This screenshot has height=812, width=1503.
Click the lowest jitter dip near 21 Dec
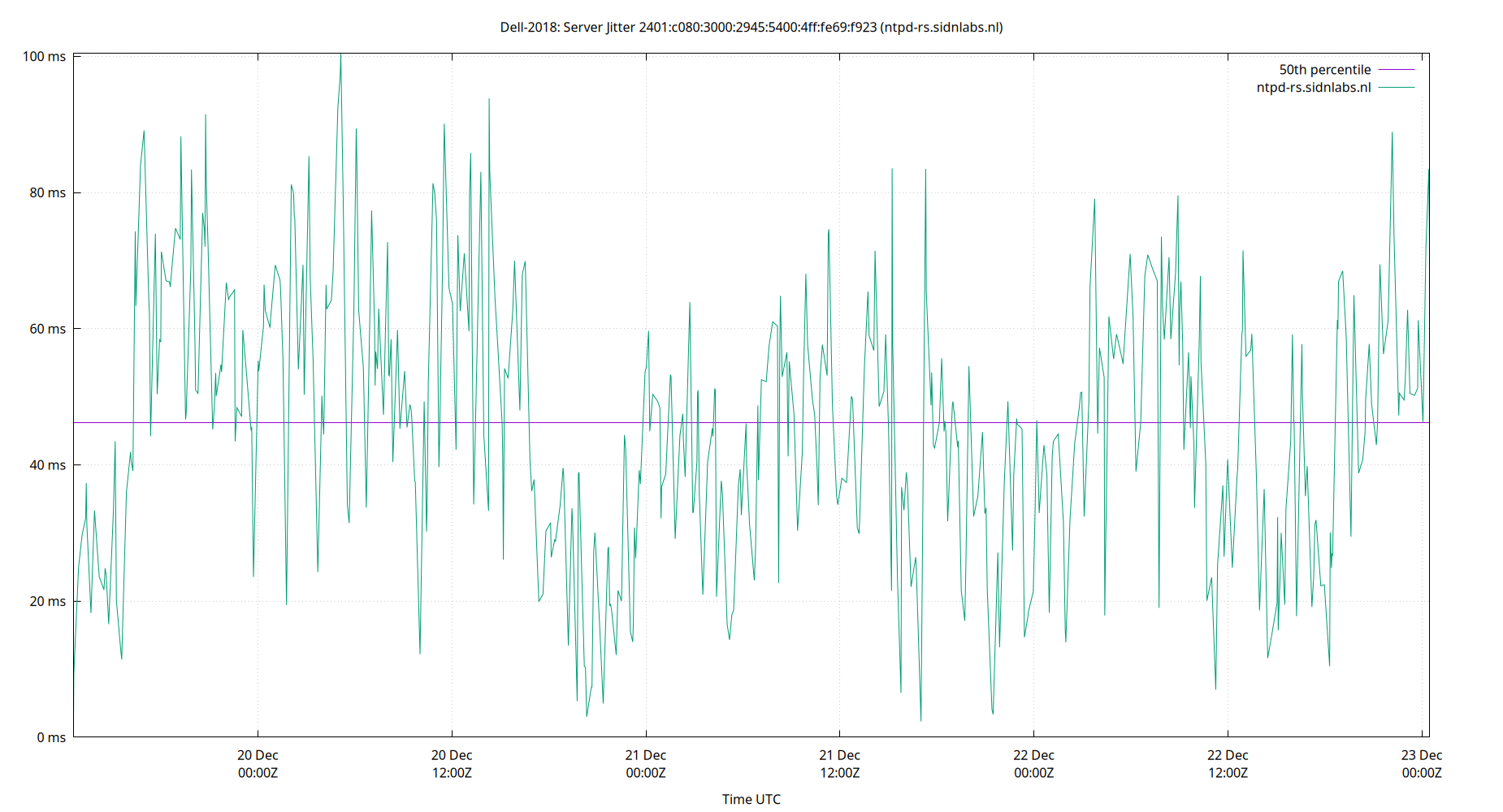[x=587, y=715]
